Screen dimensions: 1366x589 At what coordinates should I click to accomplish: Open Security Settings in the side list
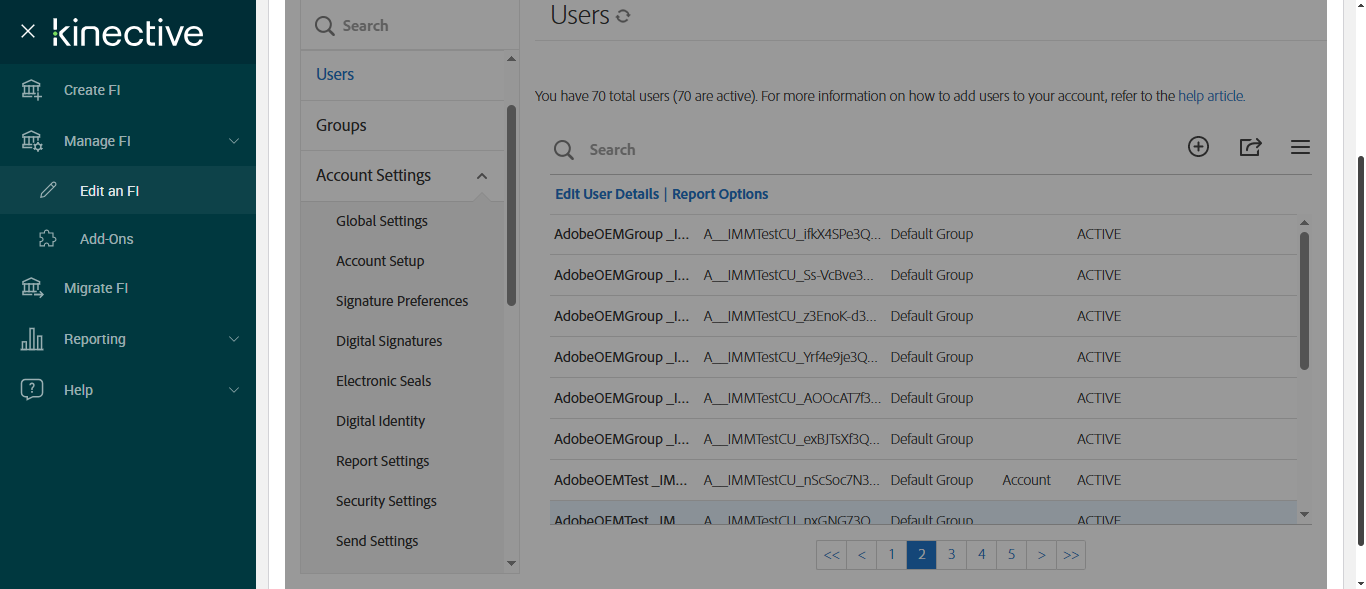coord(386,501)
